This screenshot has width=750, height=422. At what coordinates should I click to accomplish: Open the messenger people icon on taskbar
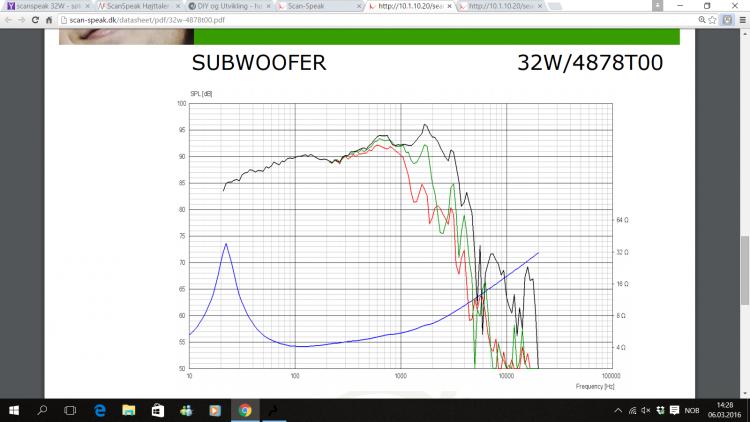click(x=187, y=411)
